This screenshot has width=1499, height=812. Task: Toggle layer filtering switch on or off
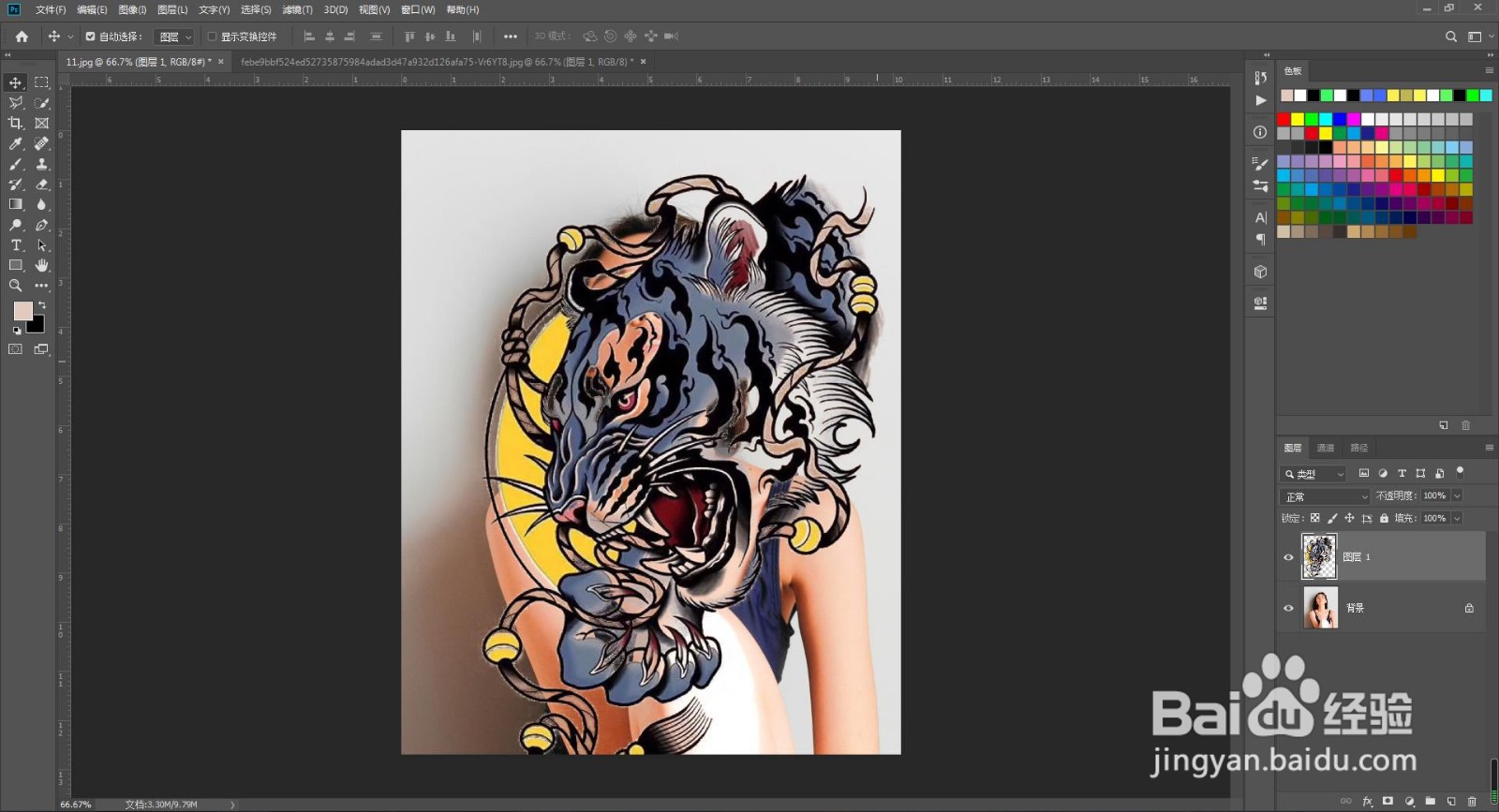1460,472
